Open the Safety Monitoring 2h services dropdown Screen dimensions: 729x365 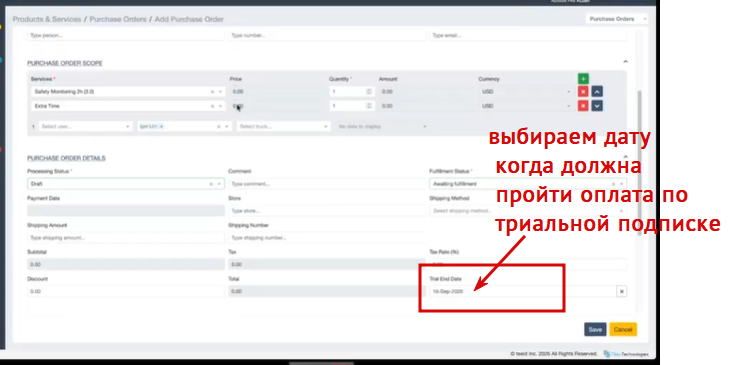coord(220,92)
